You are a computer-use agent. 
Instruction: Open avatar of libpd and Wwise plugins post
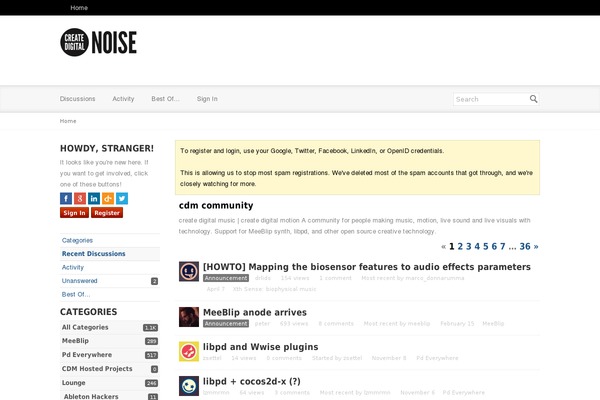[189, 351]
